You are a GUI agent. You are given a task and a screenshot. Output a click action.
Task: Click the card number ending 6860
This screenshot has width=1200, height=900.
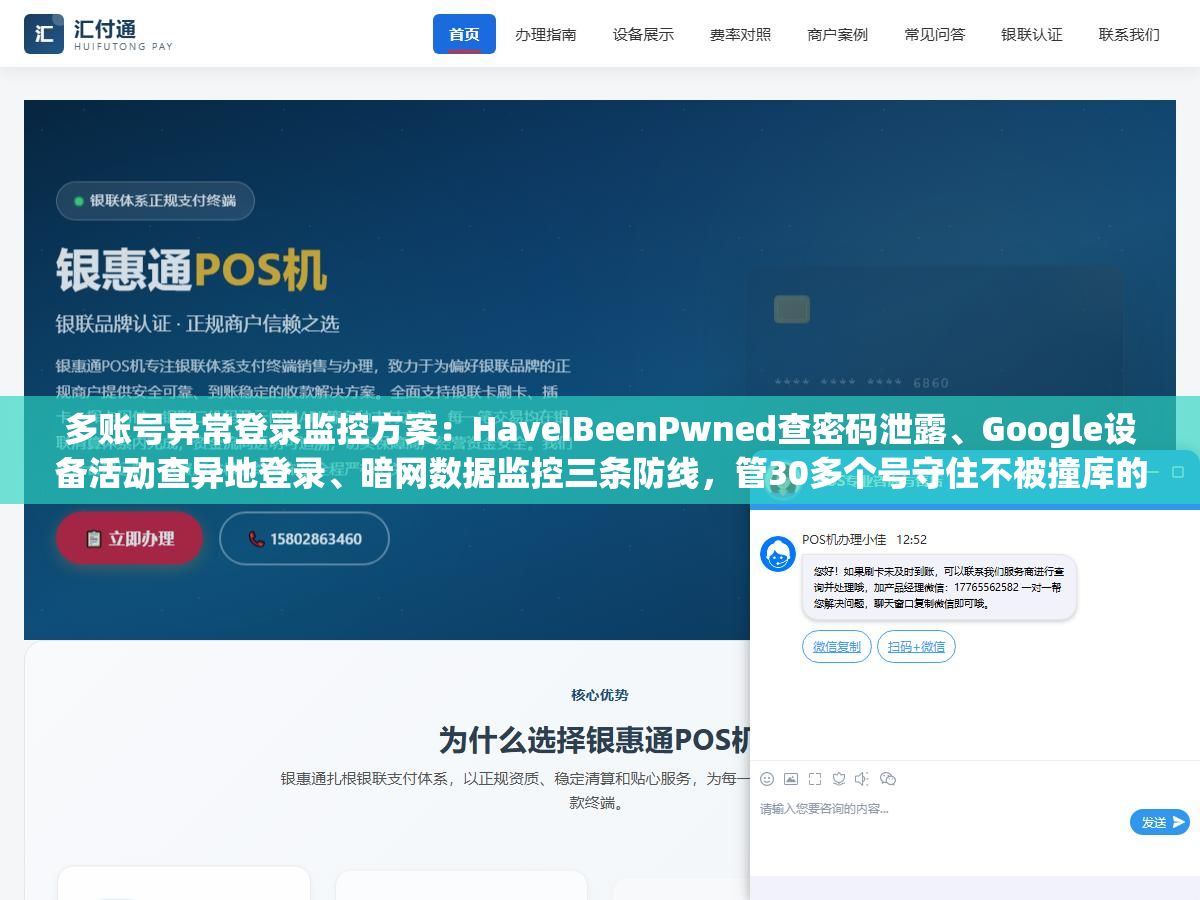click(862, 383)
